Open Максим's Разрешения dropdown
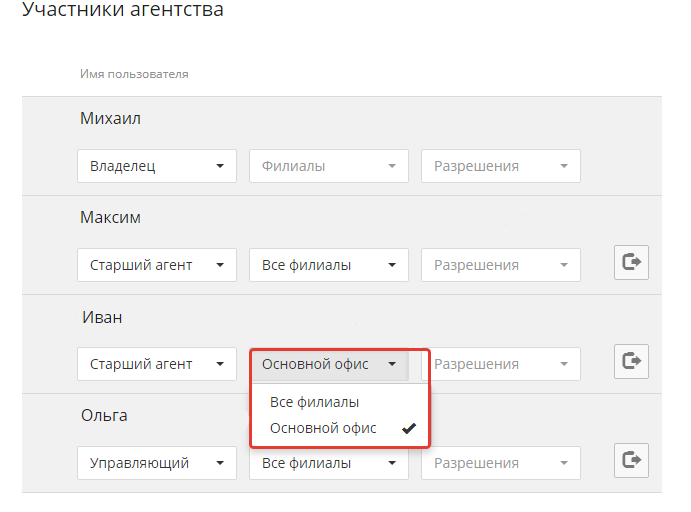 coord(500,265)
